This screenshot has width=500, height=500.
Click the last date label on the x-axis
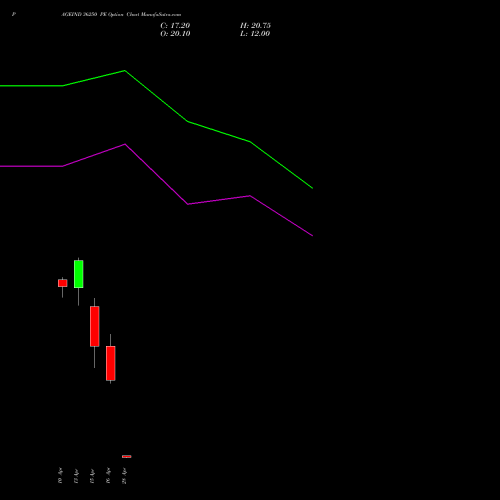click(x=124, y=475)
